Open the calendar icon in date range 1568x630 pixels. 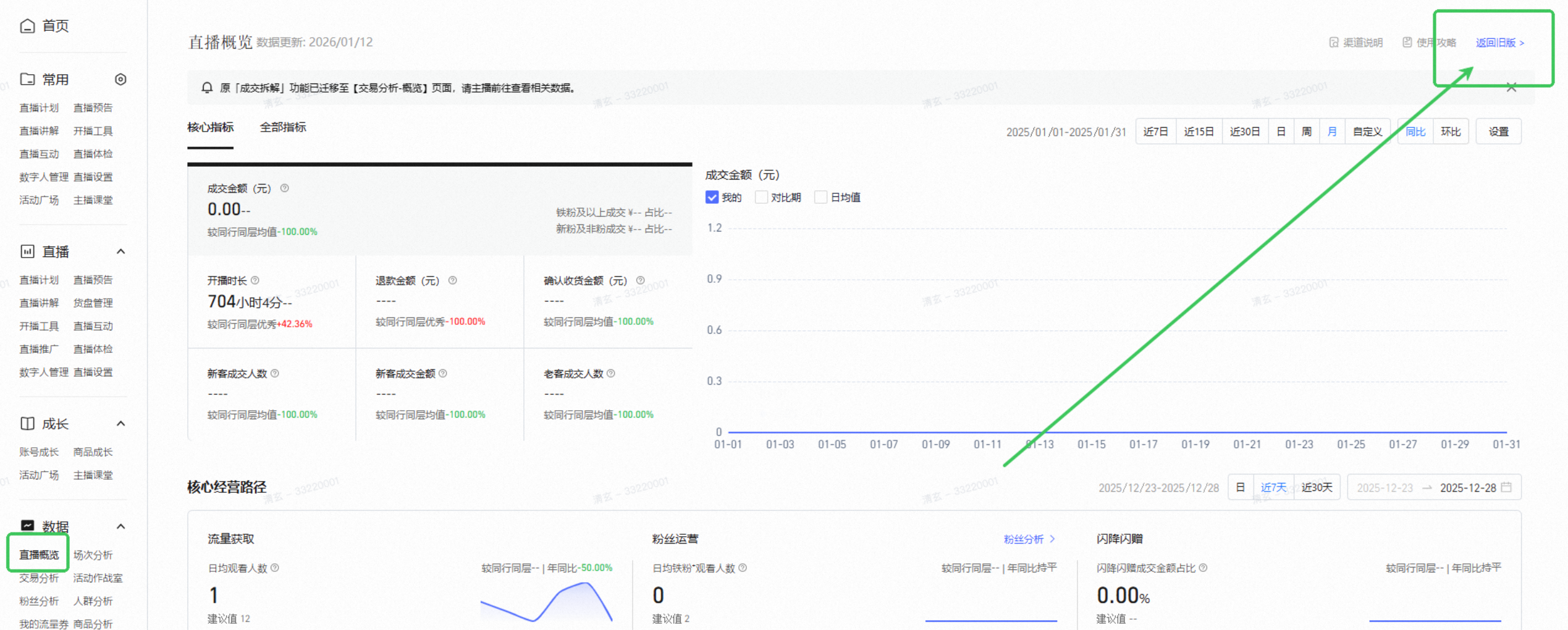1506,487
